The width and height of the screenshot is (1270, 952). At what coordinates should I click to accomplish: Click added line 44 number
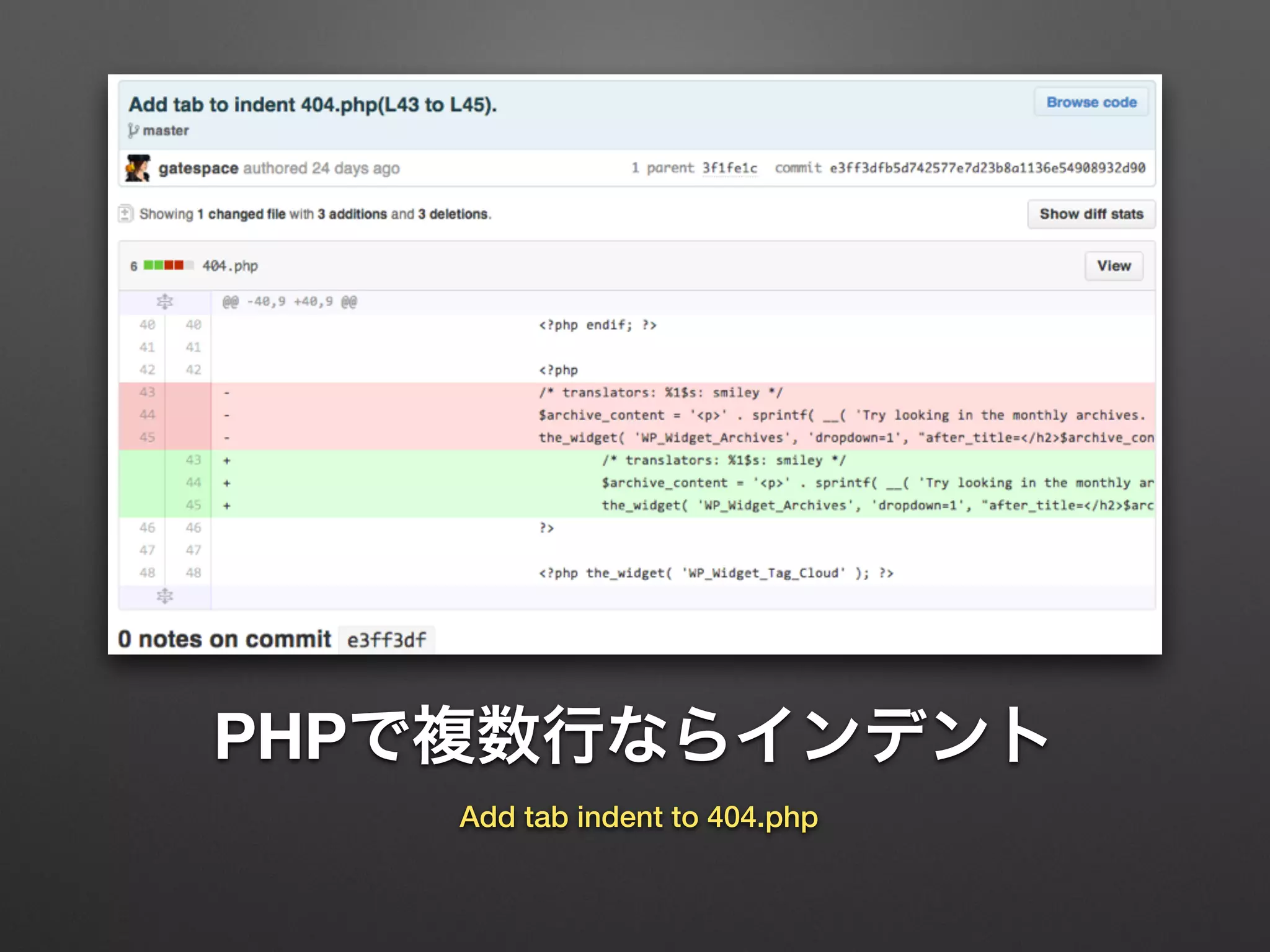click(193, 482)
